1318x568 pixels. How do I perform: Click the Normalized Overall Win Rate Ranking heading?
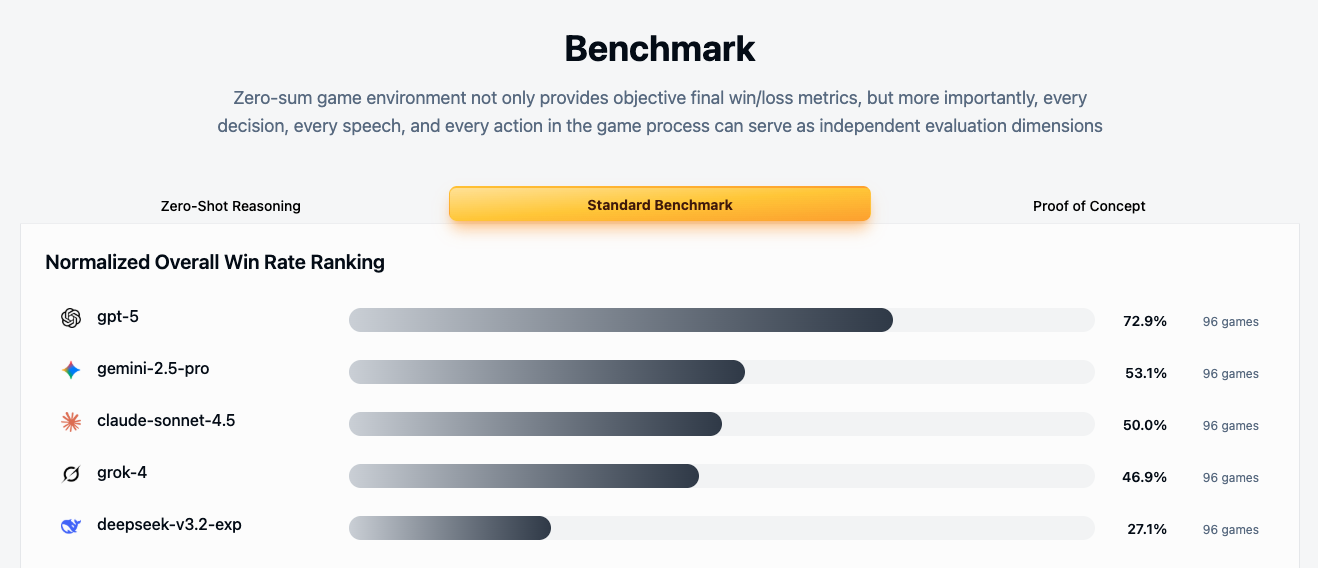[x=215, y=263]
